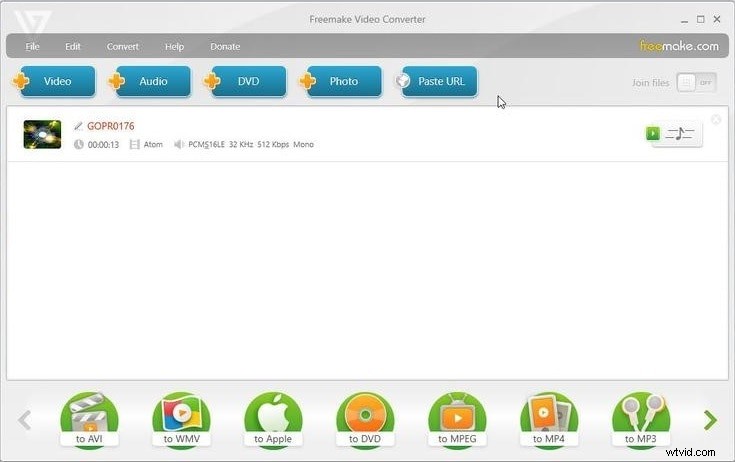
Task: Click the GOPR0176 video thumbnail
Action: point(42,134)
